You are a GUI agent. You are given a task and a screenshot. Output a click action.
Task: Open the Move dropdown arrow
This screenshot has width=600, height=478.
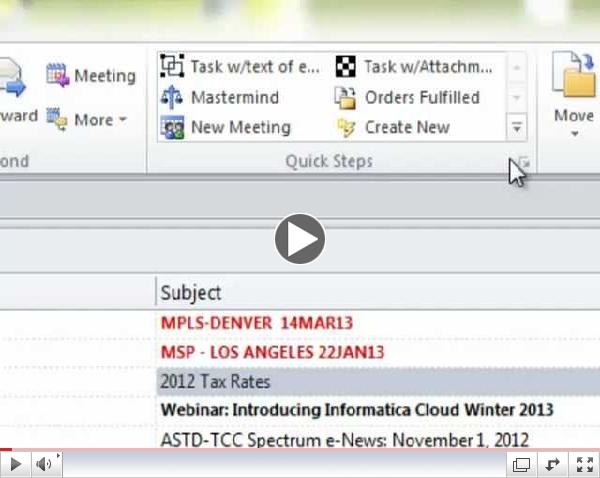point(574,134)
